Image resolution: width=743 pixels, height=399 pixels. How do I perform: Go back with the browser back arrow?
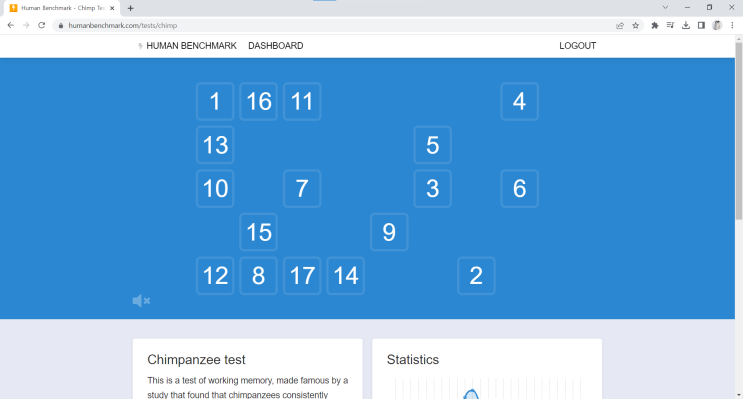[x=10, y=26]
